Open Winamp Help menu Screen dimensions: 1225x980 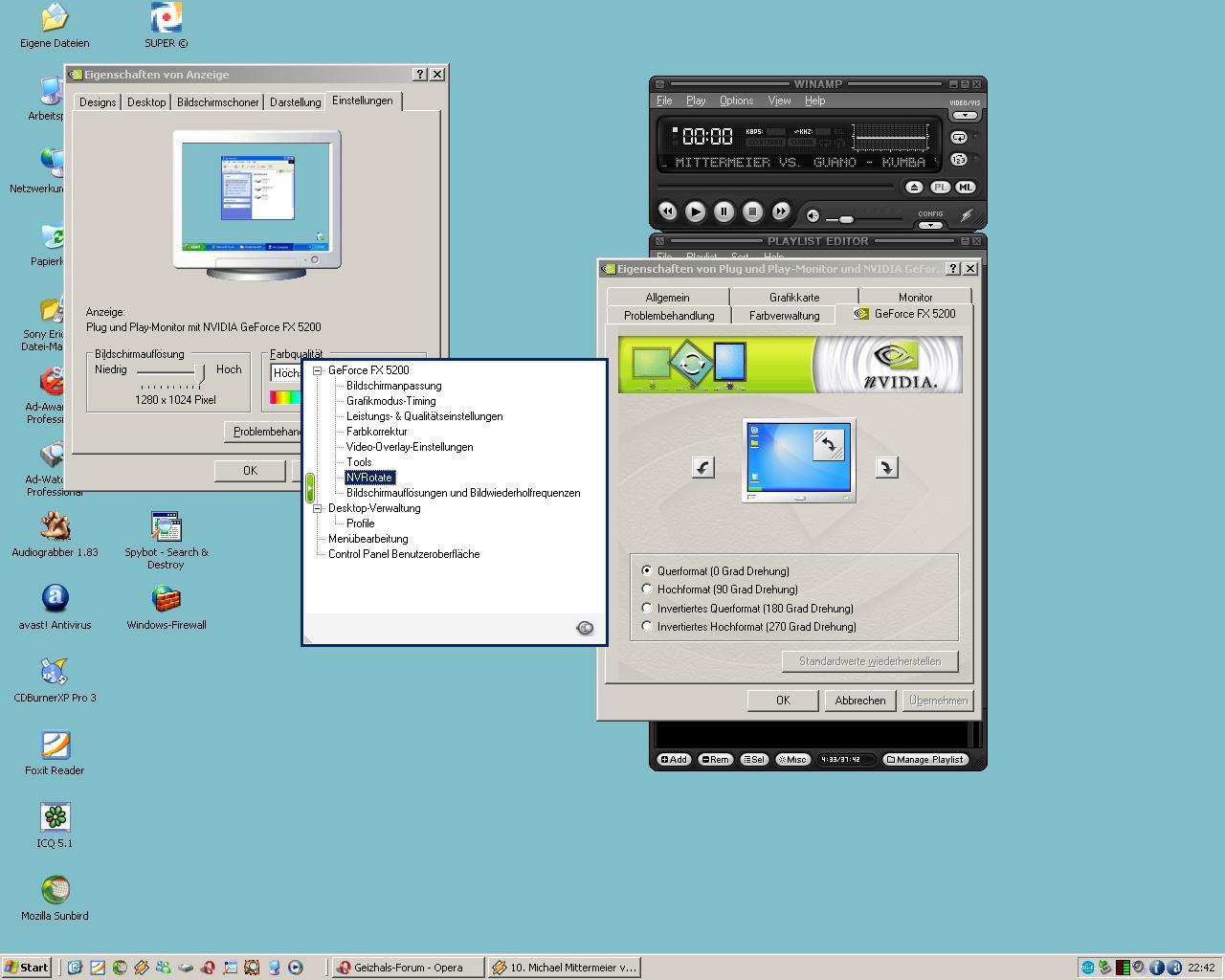coord(814,100)
